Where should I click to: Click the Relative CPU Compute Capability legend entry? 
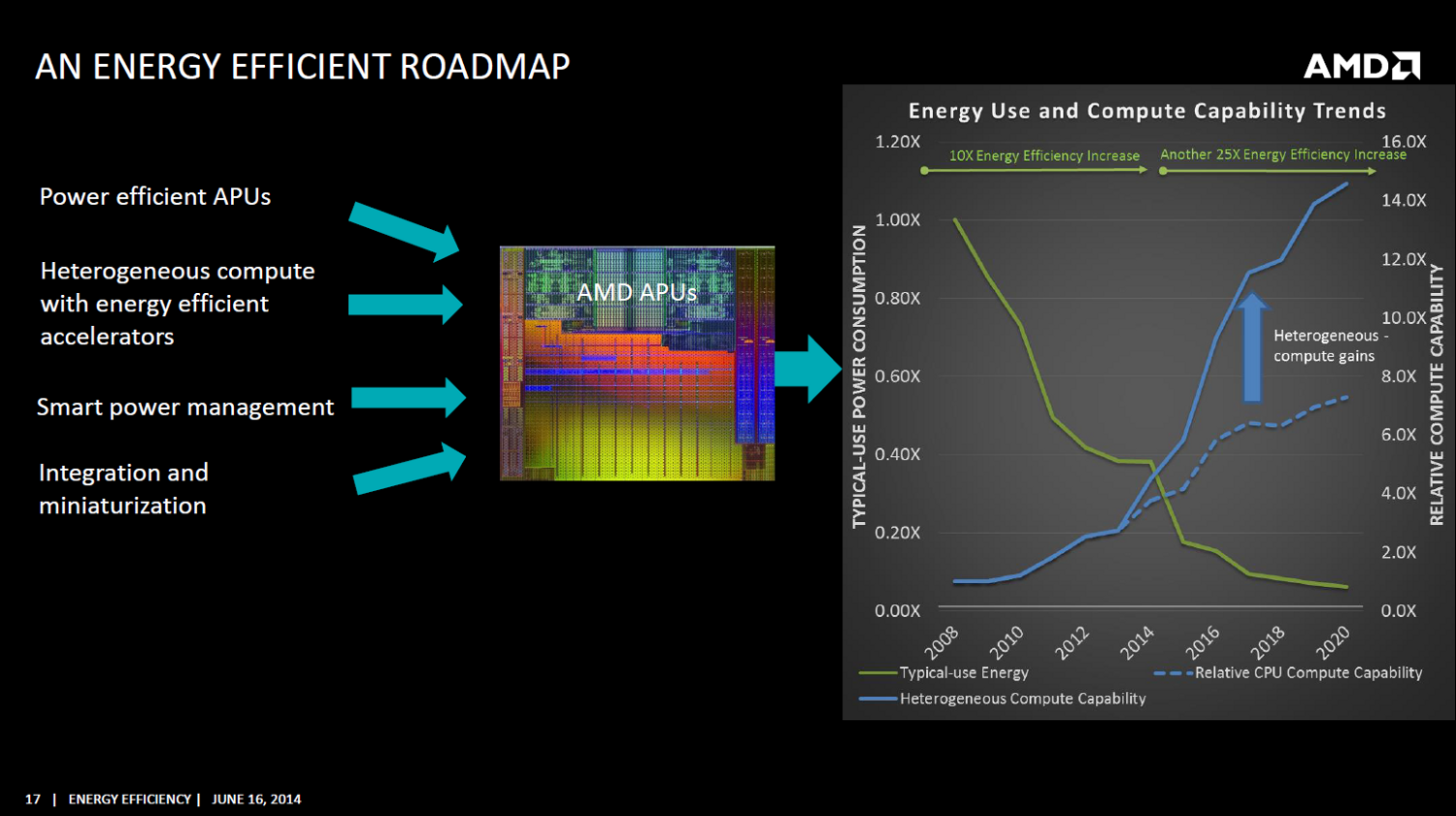coord(1288,672)
